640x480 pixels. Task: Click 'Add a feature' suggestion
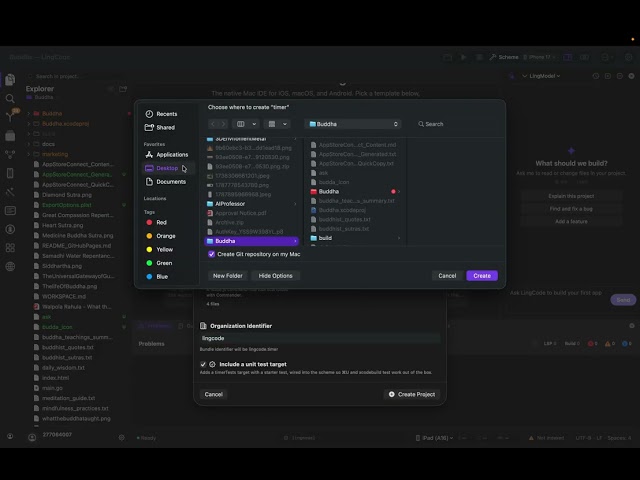(571, 221)
